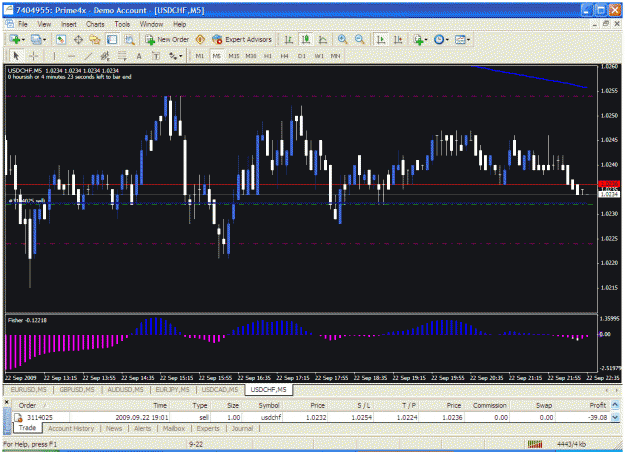Image resolution: width=625 pixels, height=452 pixels.
Task: Select the trendline drawing tool
Action: point(88,56)
